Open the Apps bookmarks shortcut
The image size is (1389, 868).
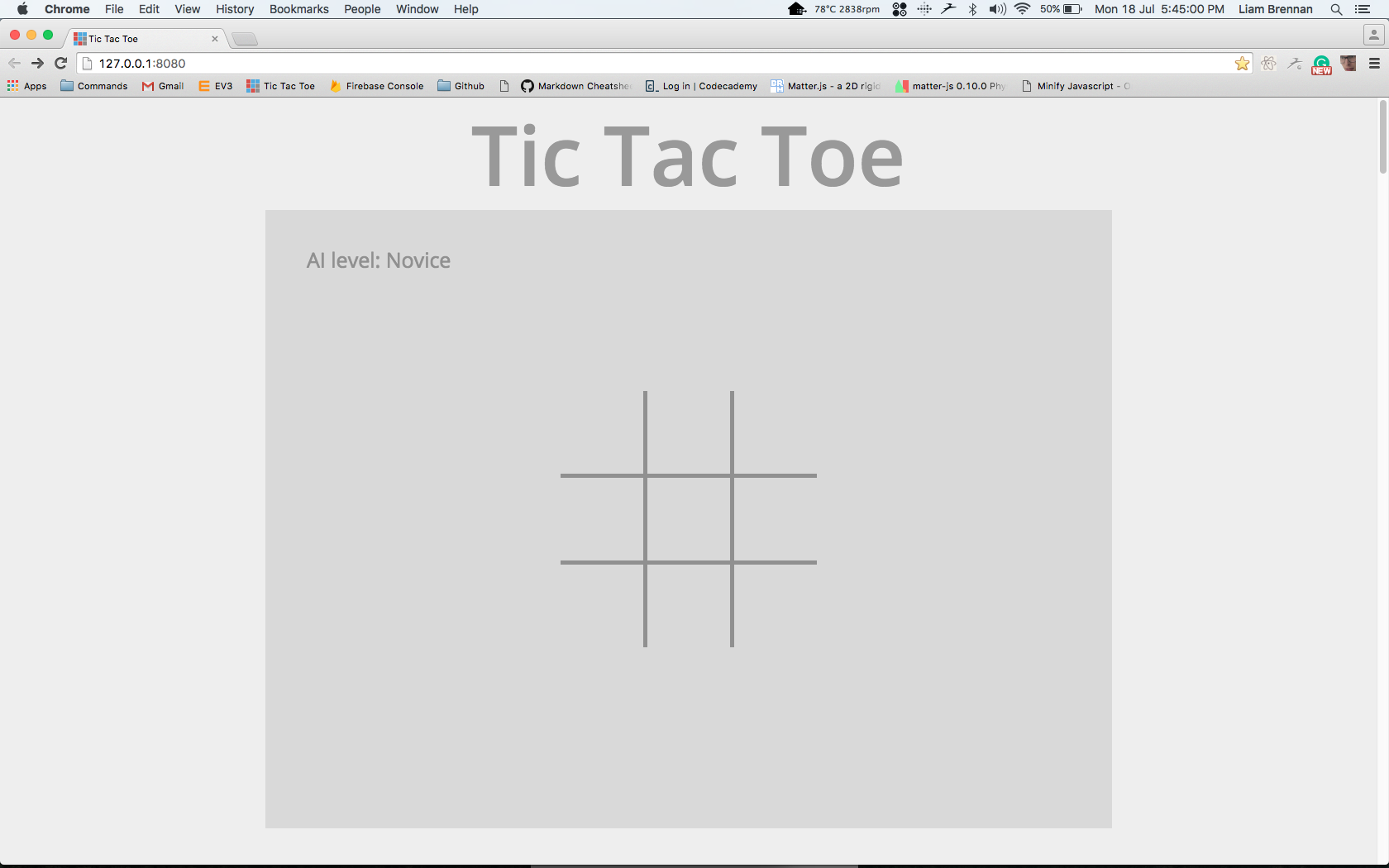(x=27, y=86)
